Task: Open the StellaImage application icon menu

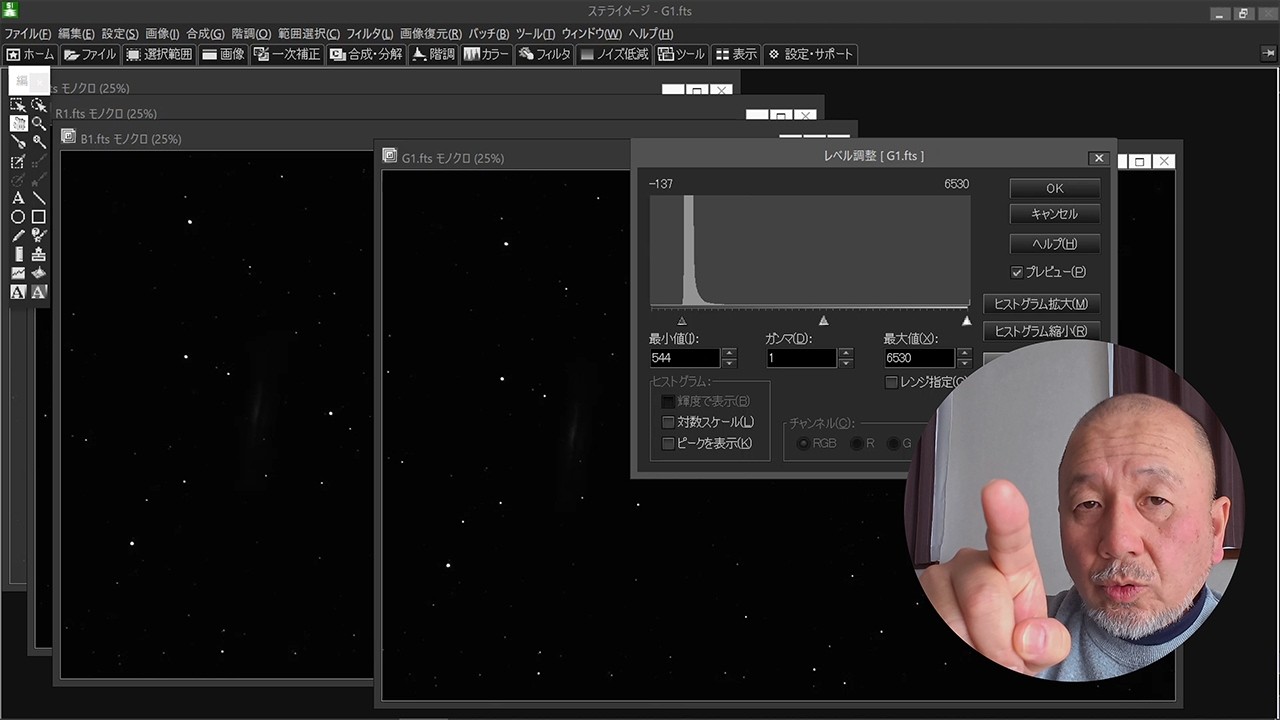Action: click(12, 12)
